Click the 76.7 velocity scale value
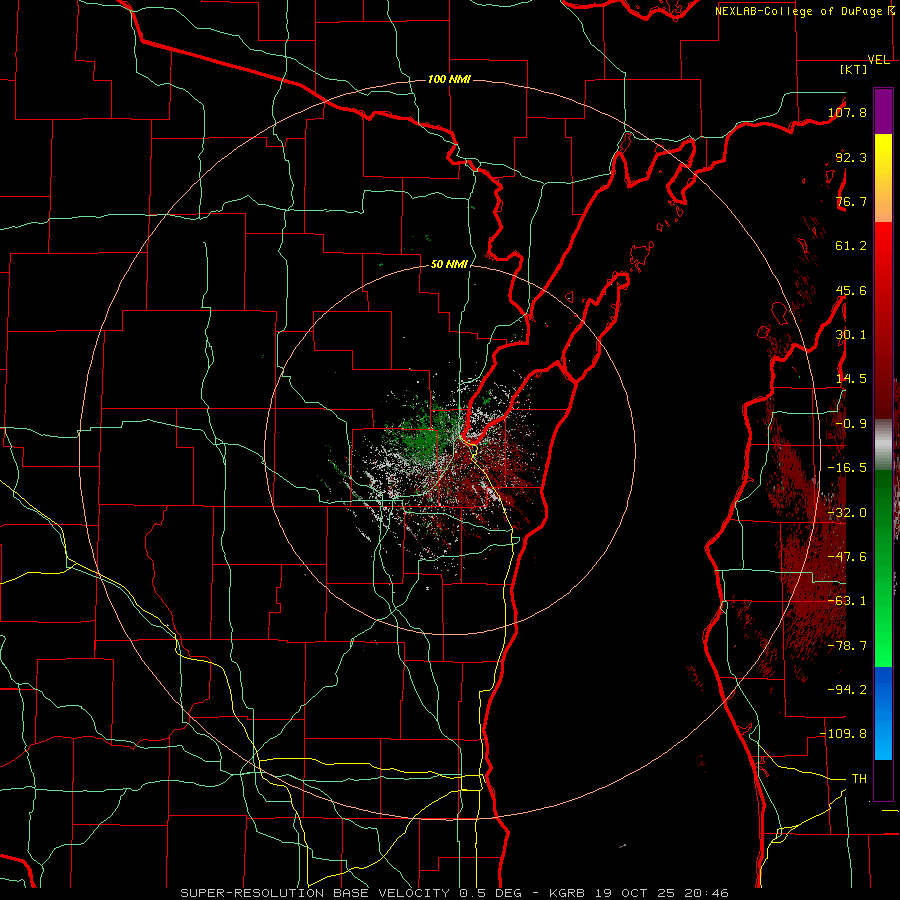The height and width of the screenshot is (900, 900). click(x=851, y=201)
